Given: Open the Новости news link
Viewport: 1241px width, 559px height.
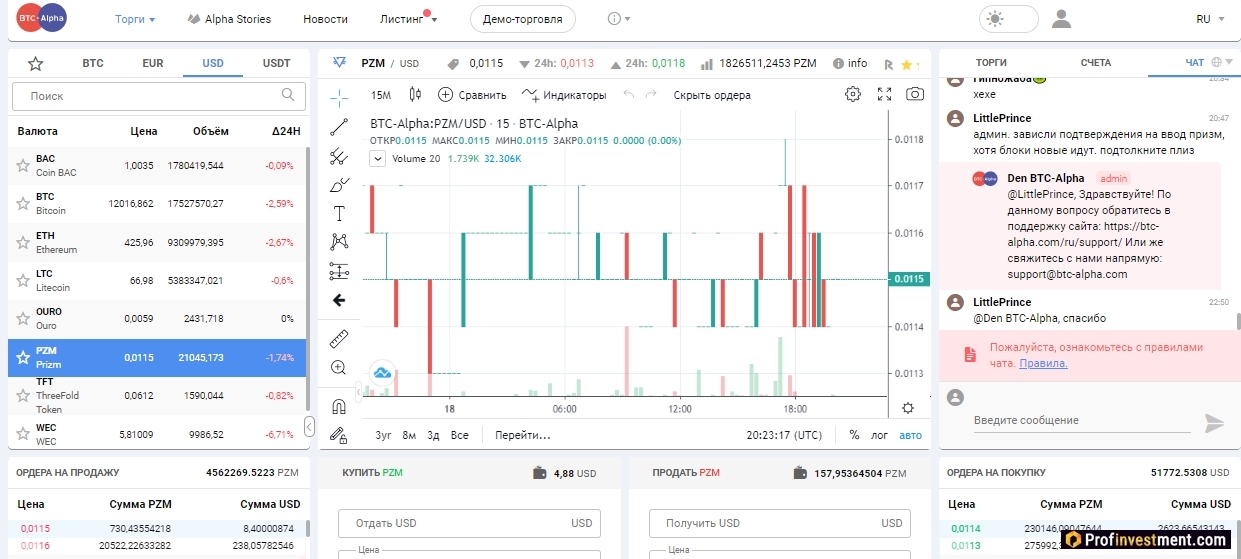Looking at the screenshot, I should (x=326, y=19).
